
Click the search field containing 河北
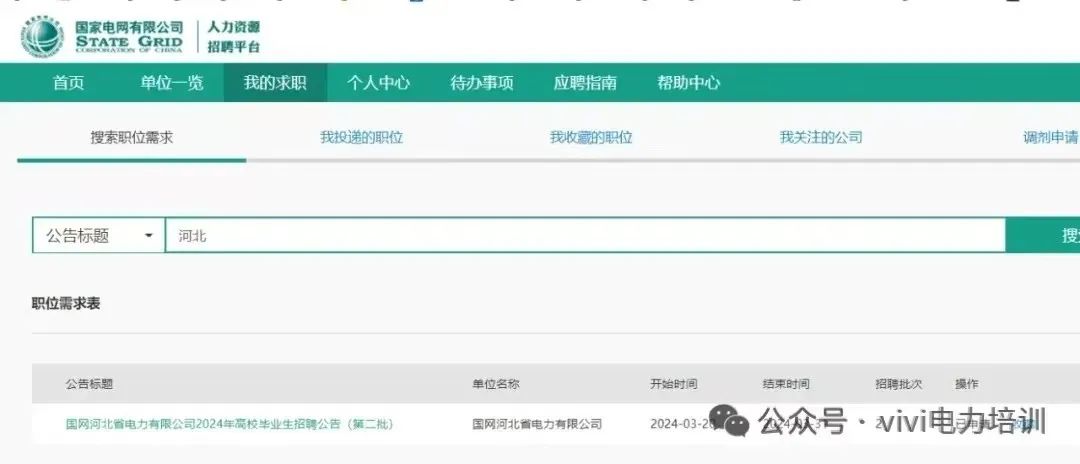coord(585,235)
